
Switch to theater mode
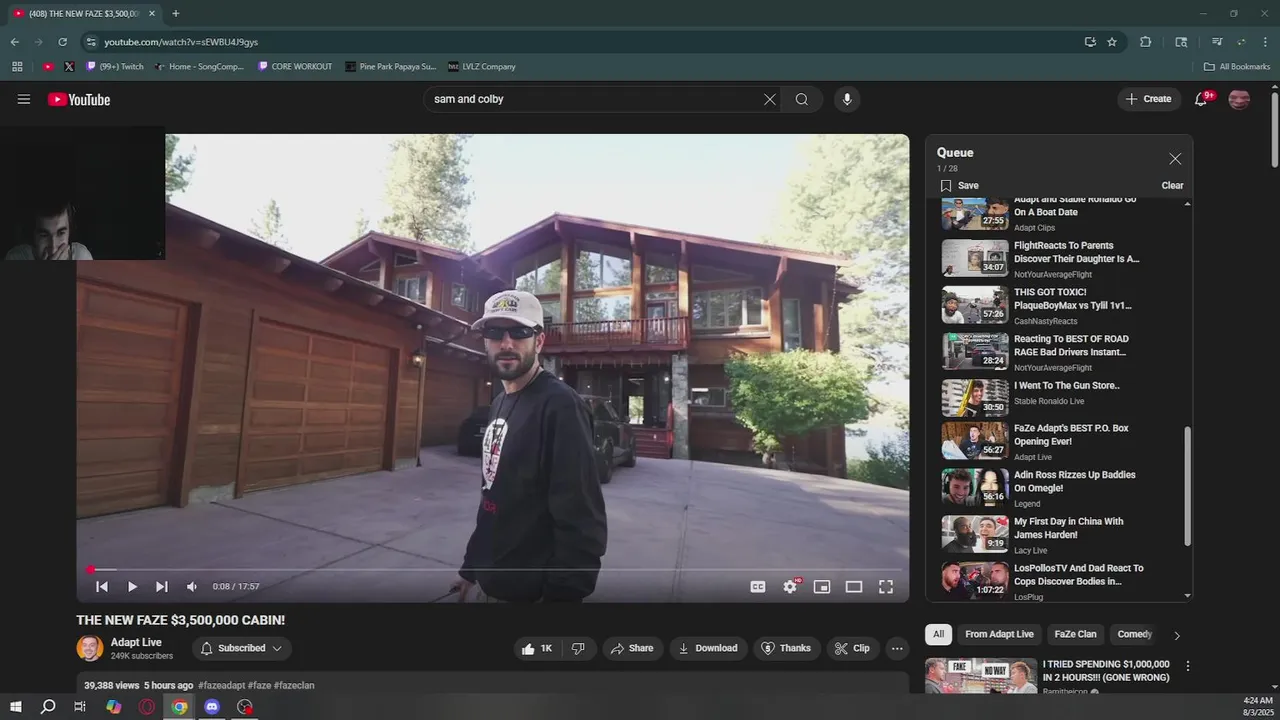854,587
